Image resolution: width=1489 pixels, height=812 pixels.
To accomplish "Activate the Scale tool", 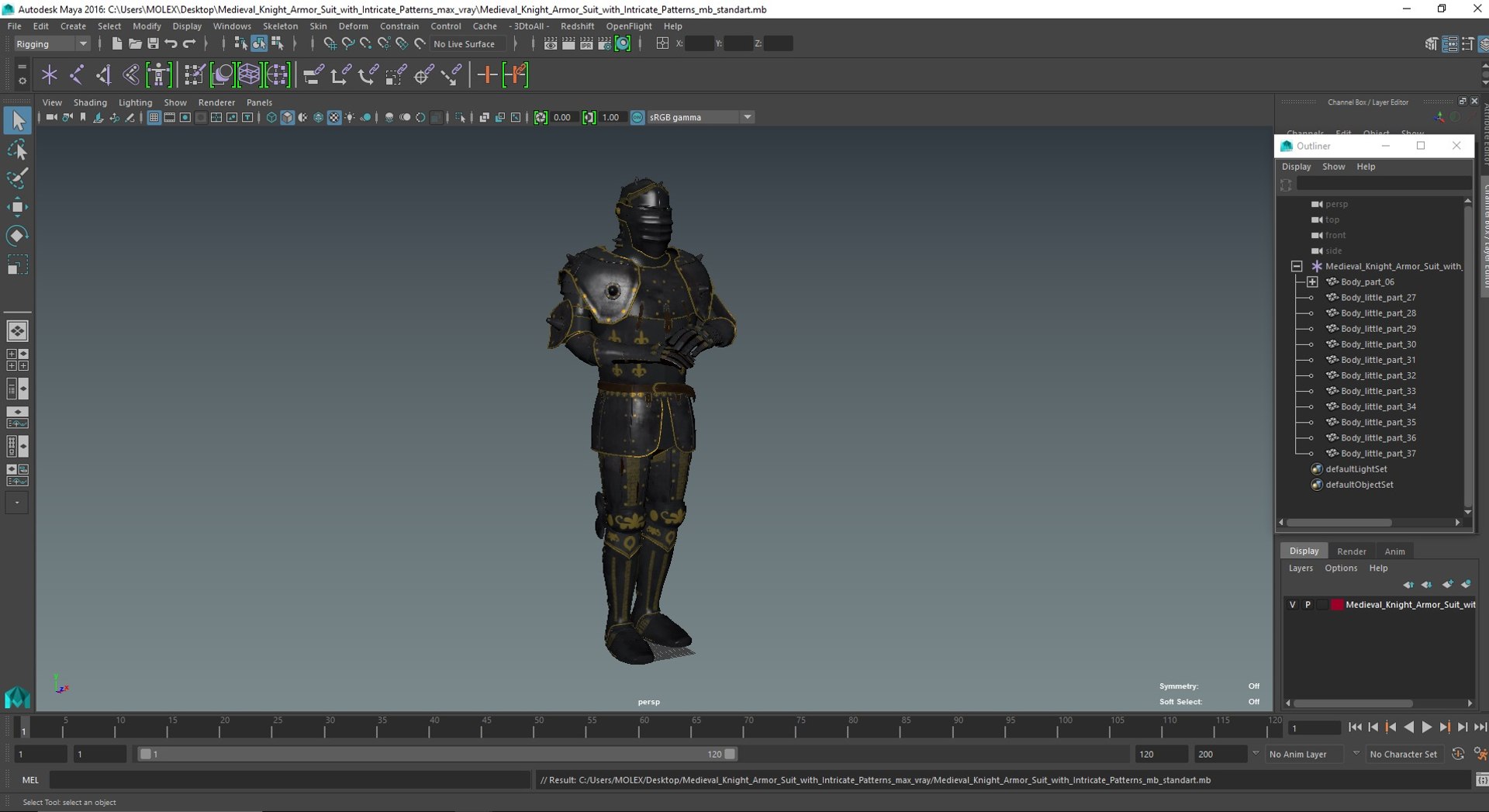I will click(x=17, y=265).
